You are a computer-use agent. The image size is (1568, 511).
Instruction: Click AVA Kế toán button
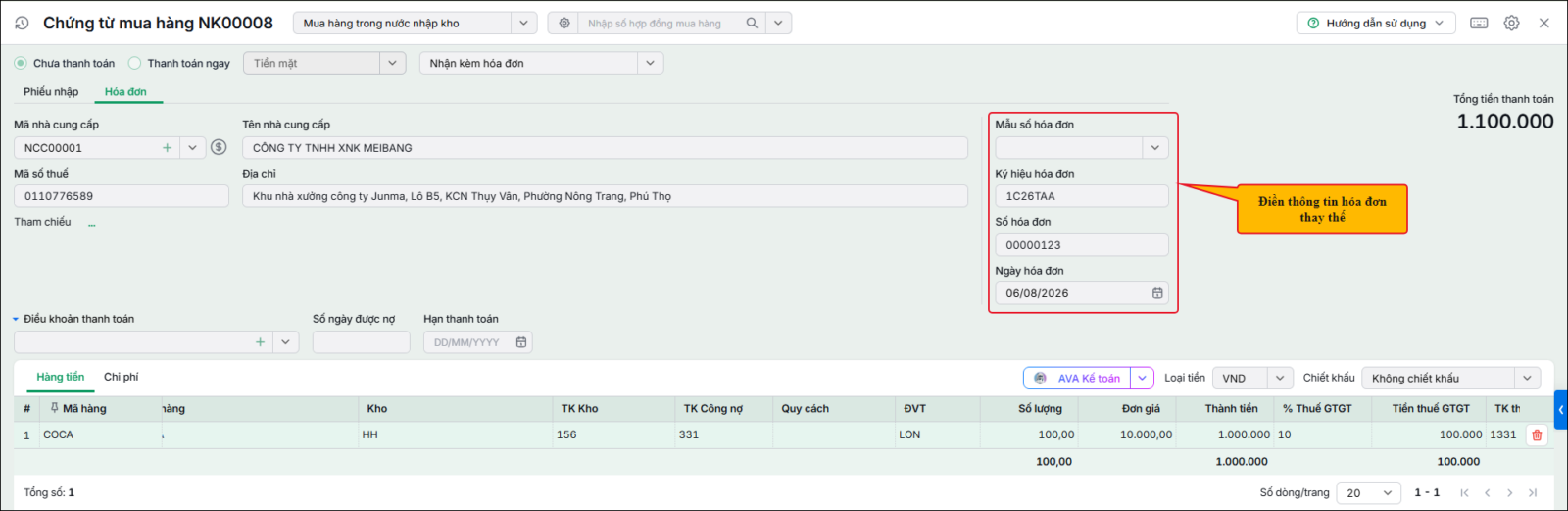point(1078,378)
